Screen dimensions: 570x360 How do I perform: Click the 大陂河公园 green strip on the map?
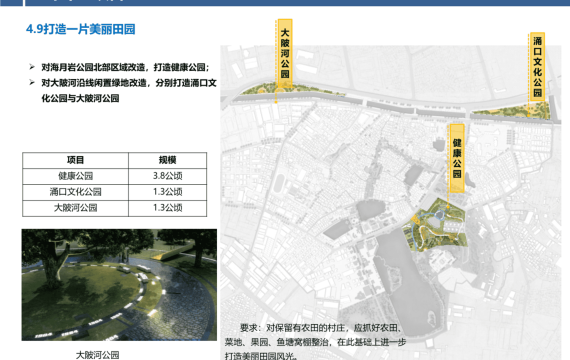coord(293,89)
